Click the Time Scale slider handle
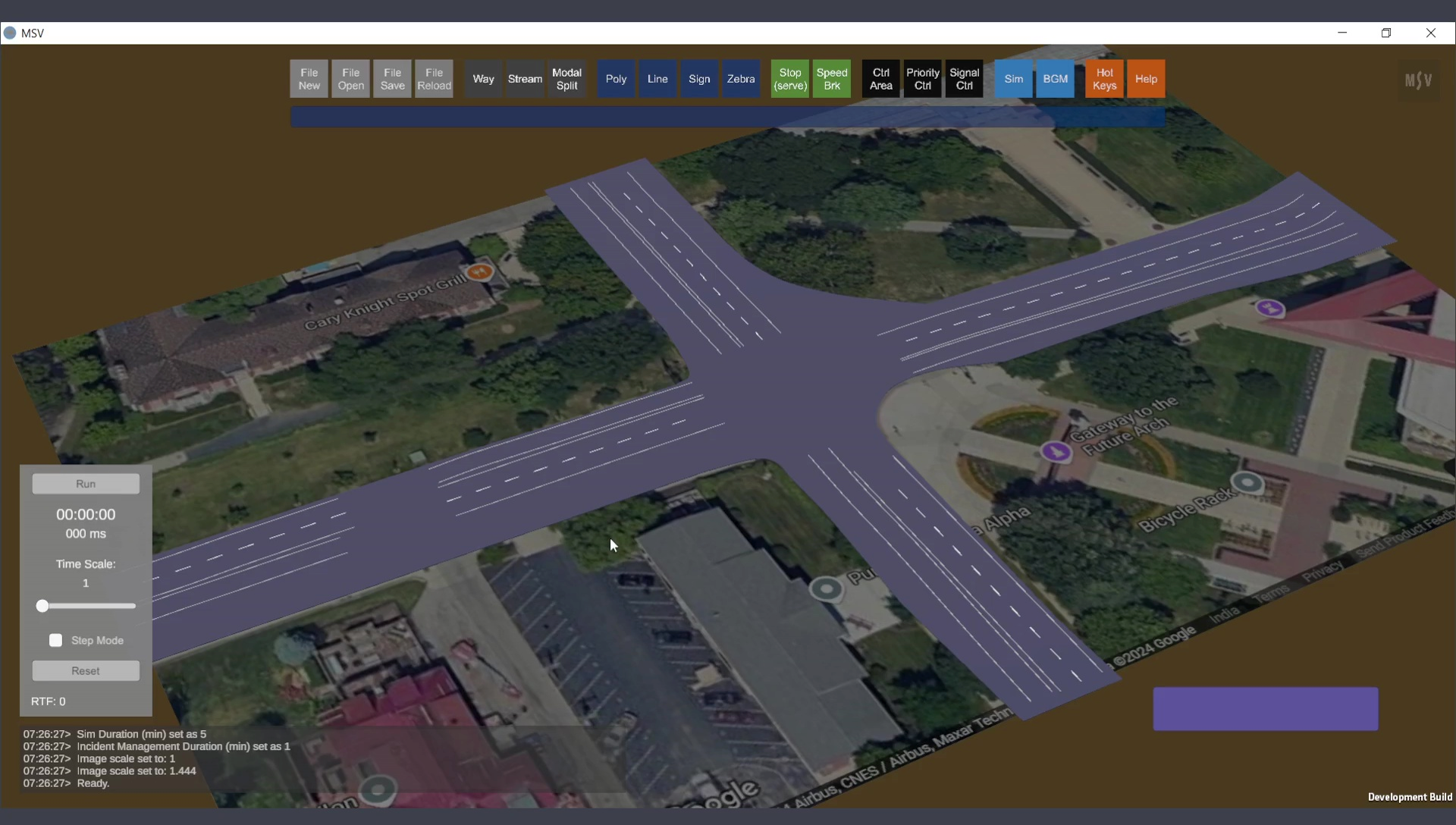Viewport: 1456px width, 825px height. (x=42, y=606)
